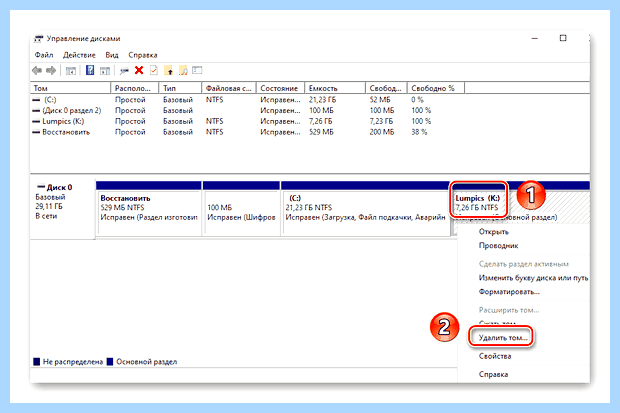Screen dimensions: 620x413
Task: Click the 529 МБ capacity cell in list
Action: coord(321,132)
